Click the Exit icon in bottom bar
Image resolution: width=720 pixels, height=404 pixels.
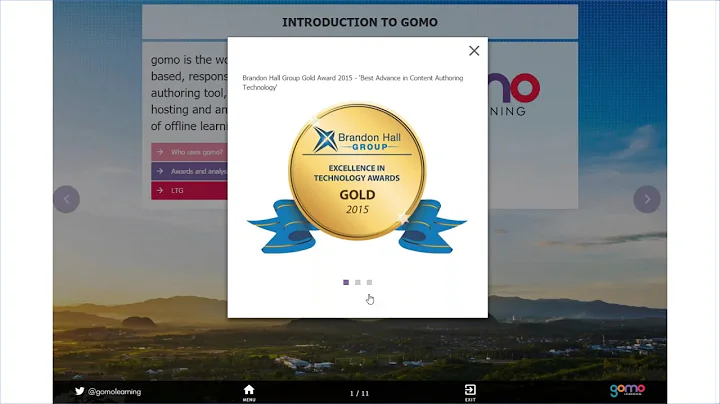click(470, 393)
